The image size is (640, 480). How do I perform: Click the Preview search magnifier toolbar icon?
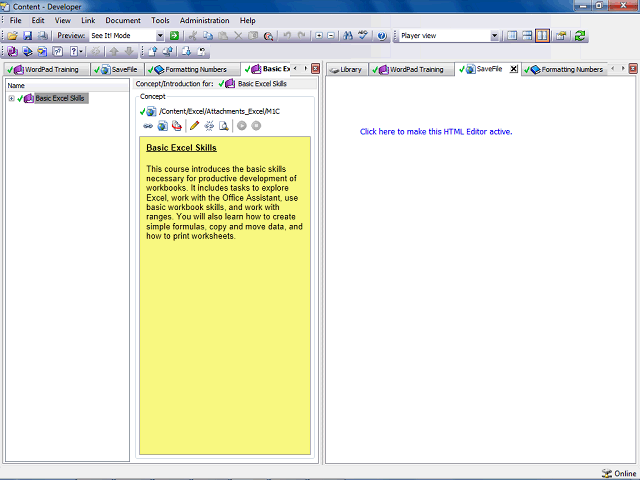268,36
